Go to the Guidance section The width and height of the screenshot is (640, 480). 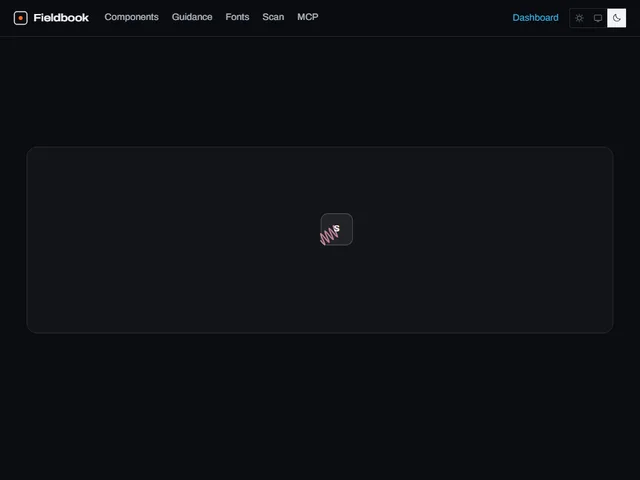coord(192,17)
